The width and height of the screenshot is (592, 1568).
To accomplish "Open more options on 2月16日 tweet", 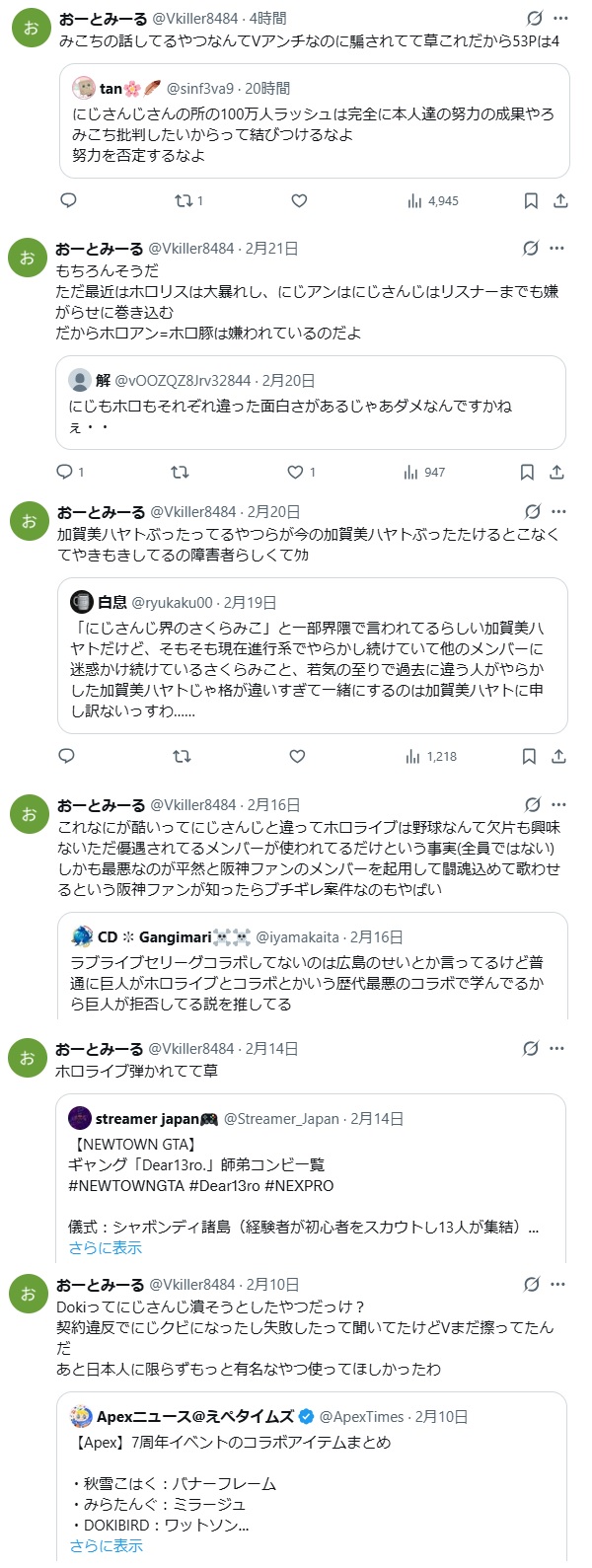I will coord(559,804).
